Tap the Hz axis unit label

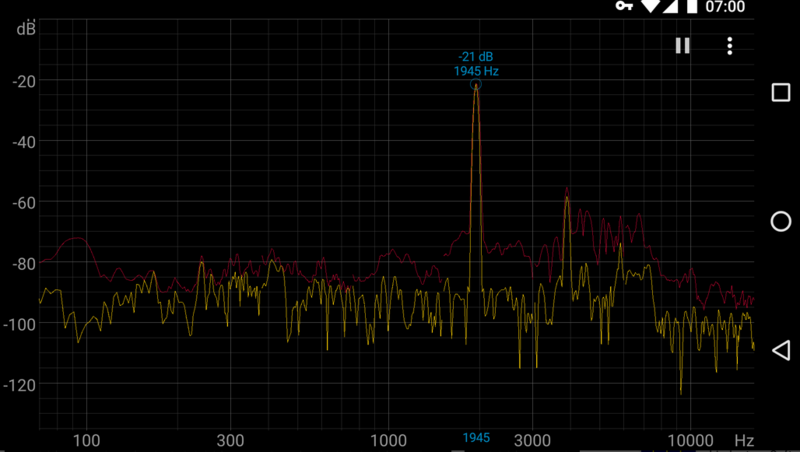pyautogui.click(x=744, y=440)
